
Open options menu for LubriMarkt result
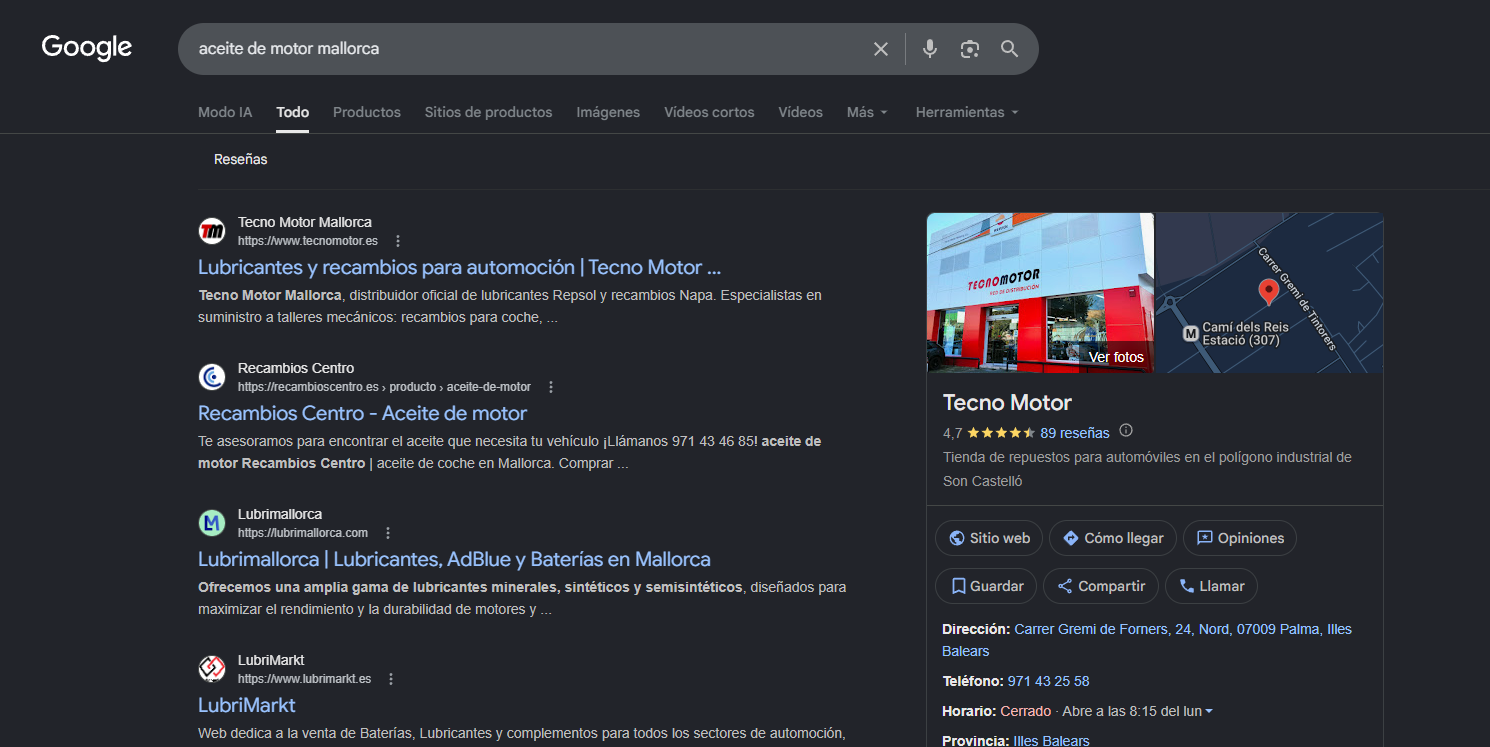(x=391, y=679)
